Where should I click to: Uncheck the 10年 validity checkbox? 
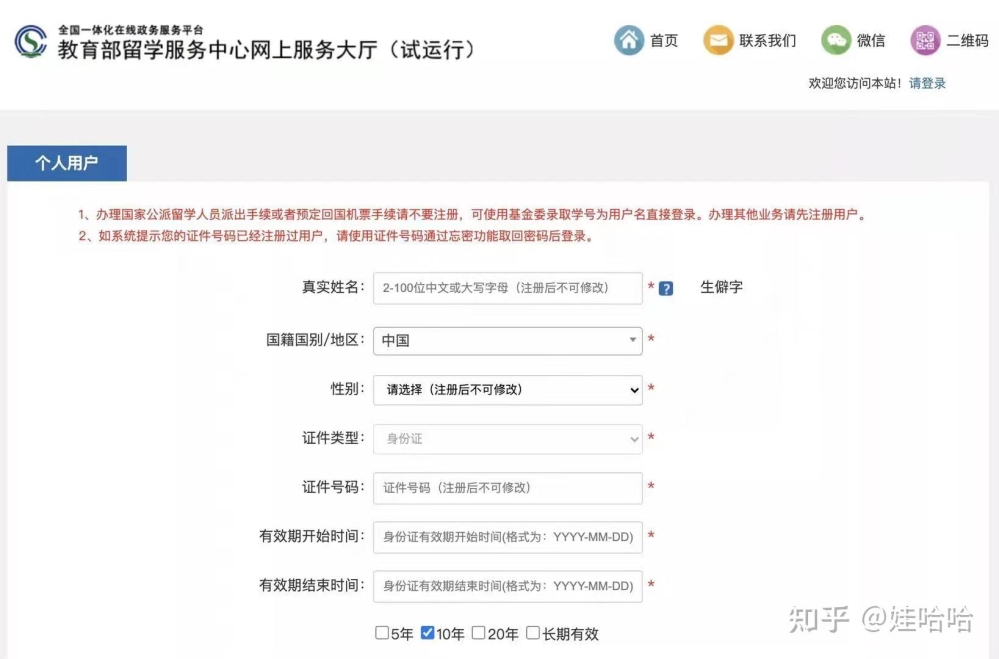click(x=428, y=633)
